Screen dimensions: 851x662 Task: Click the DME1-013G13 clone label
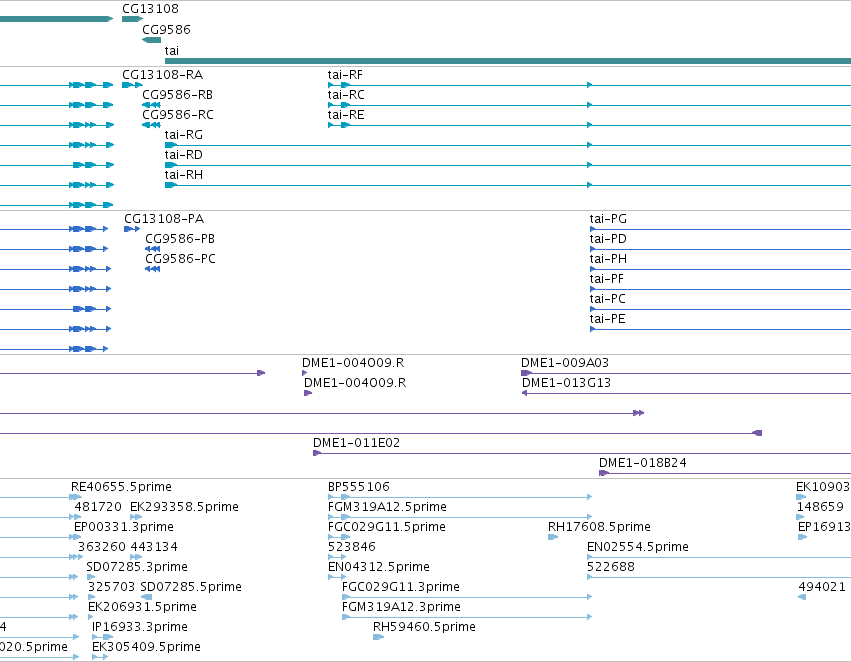566,383
